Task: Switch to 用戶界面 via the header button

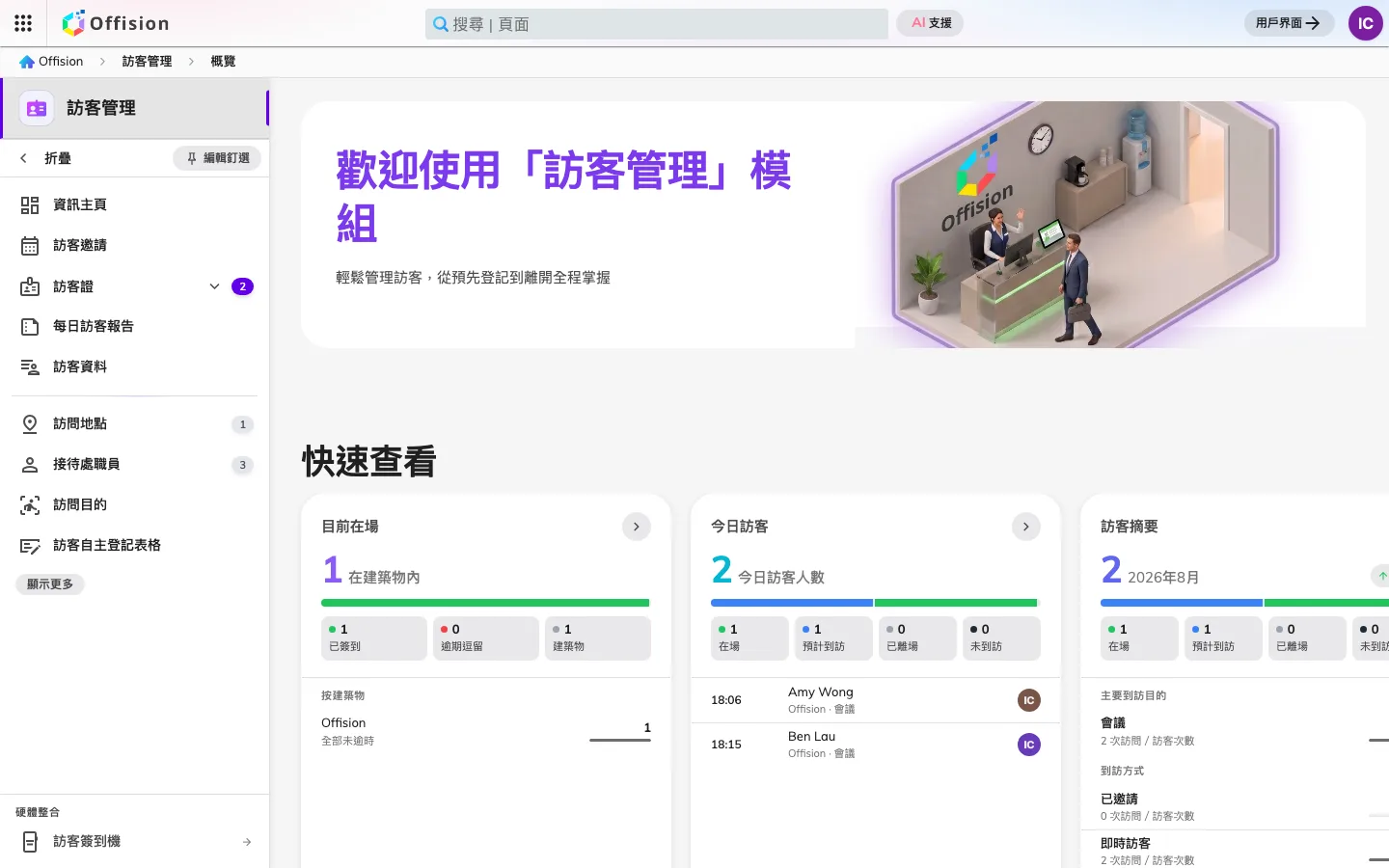Action: point(1289,23)
